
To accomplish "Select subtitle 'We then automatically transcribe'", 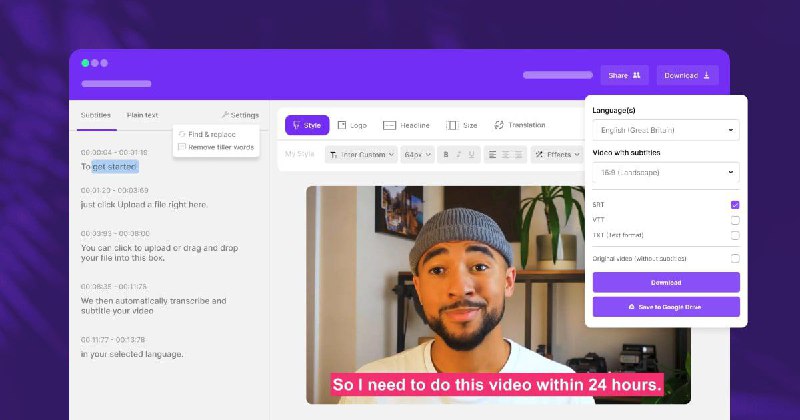I will (153, 306).
